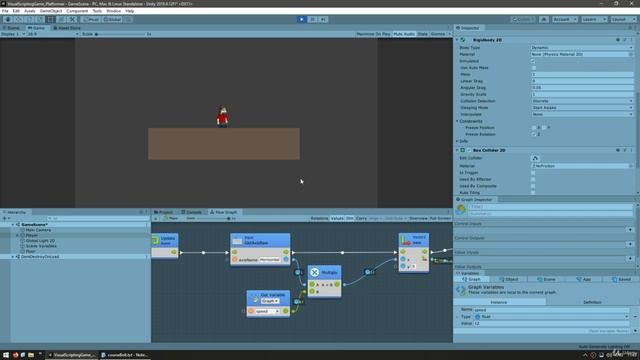Switch to the Scene variables tab
The image size is (640, 360).
(x=546, y=280)
